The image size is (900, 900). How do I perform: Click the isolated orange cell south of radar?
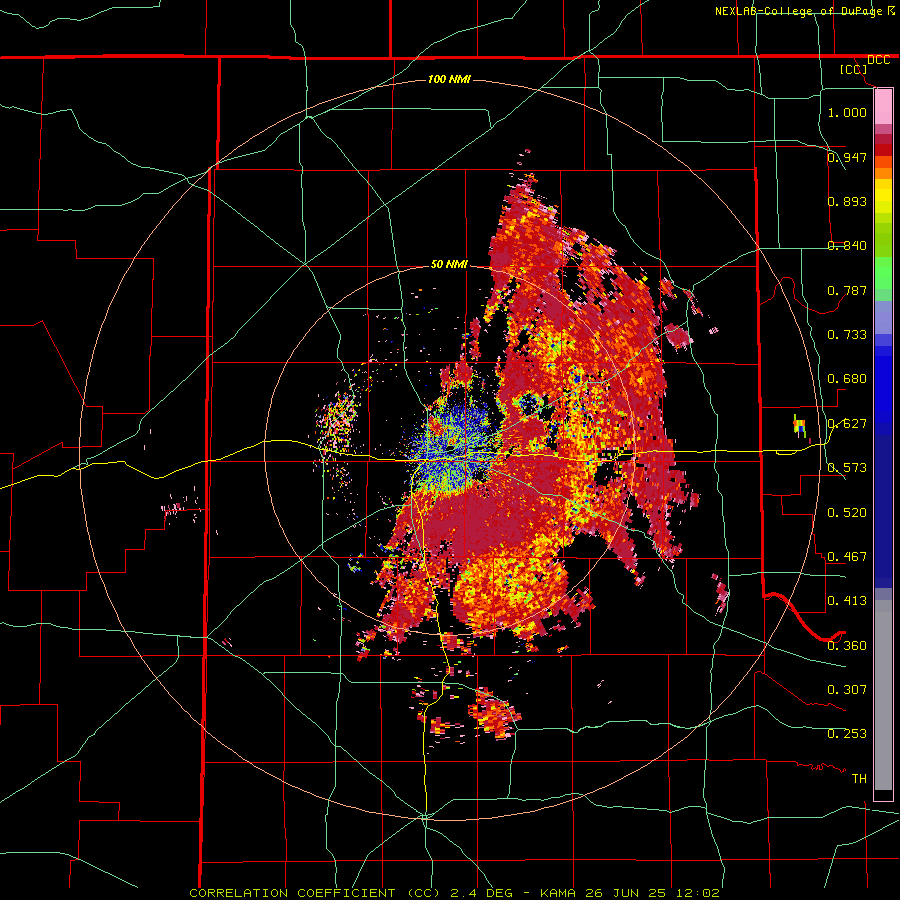(495, 713)
